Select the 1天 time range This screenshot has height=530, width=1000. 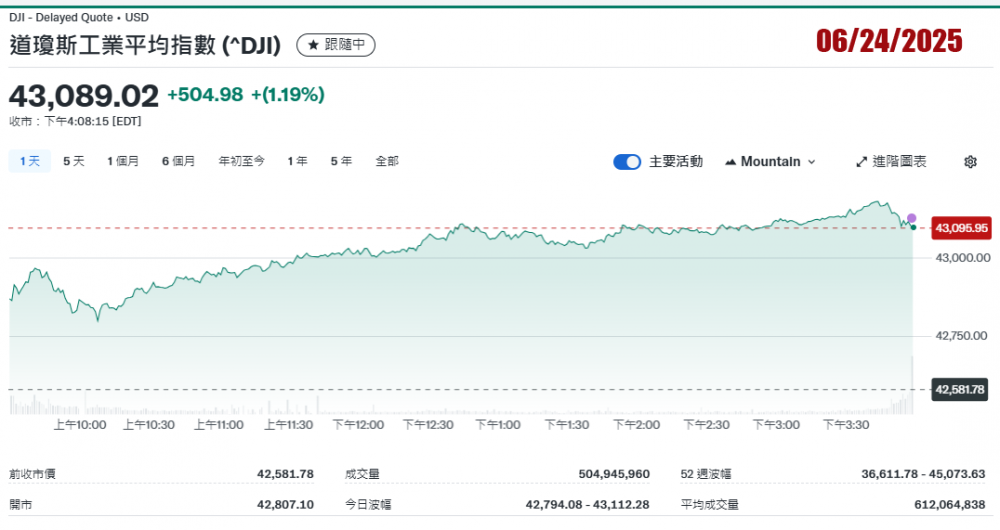29,161
